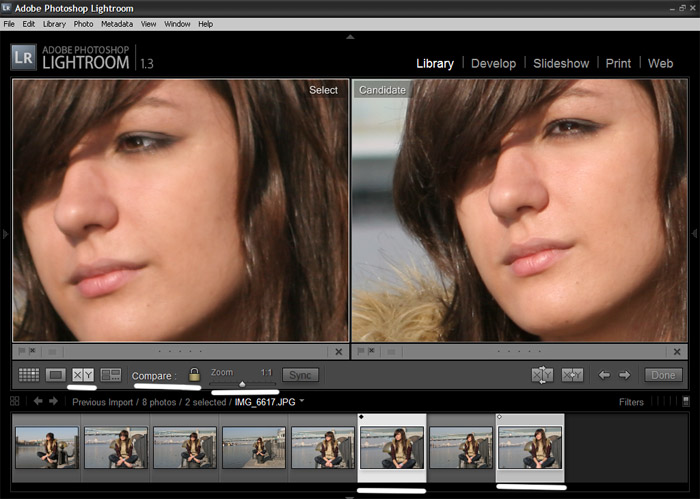Screen dimensions: 700x499
Task: Switch to Grid view icon
Action: [x=29, y=375]
